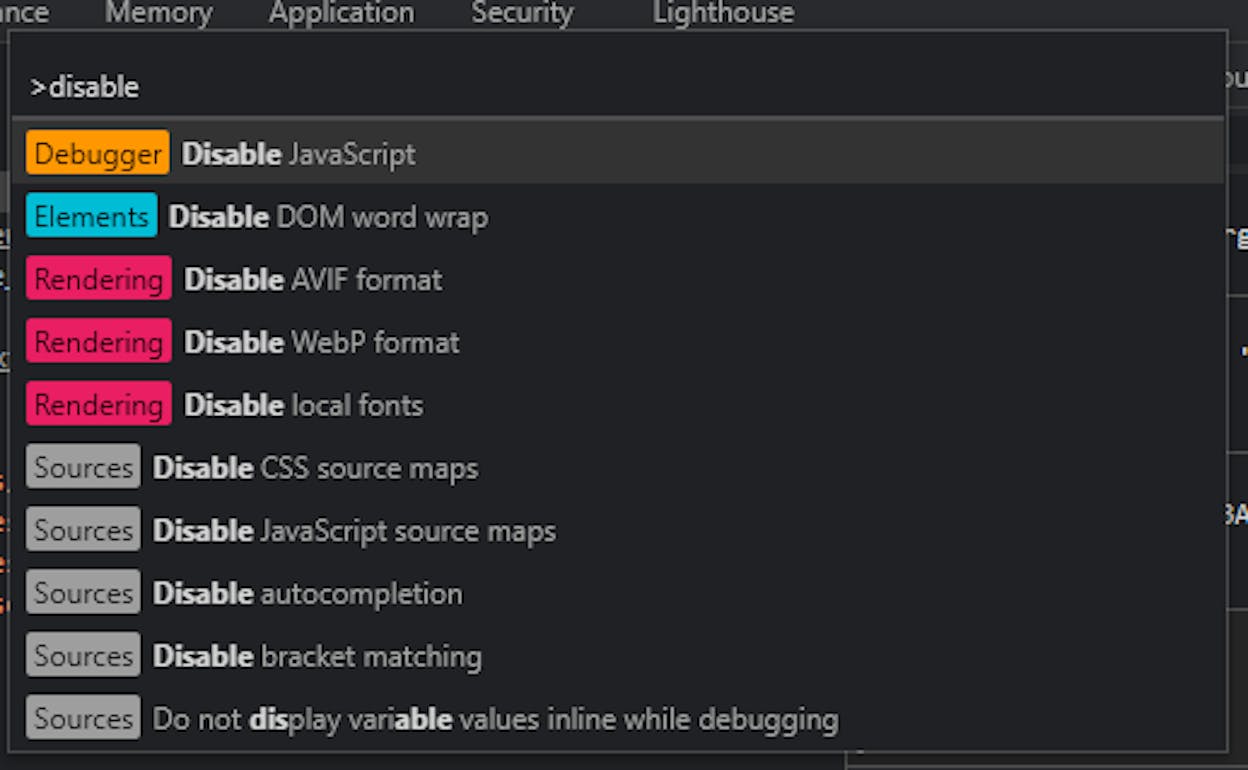
Task: Click Sources badge beside CSS source maps
Action: click(84, 467)
